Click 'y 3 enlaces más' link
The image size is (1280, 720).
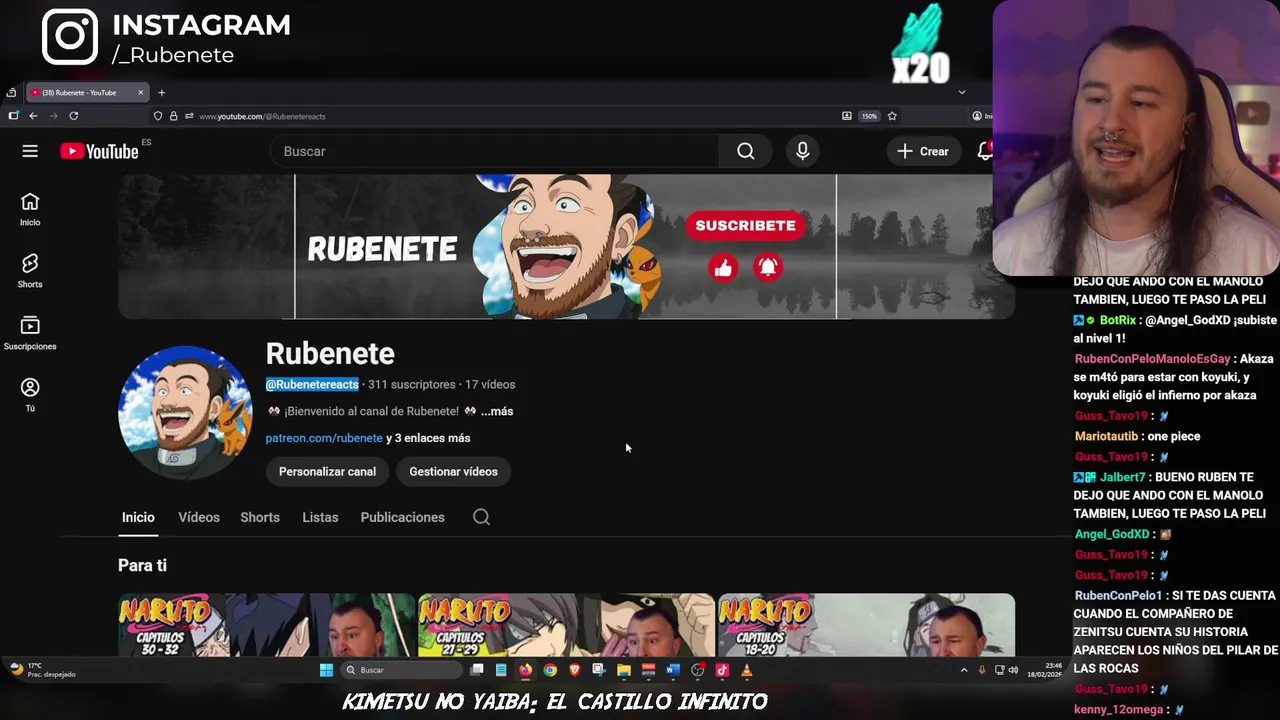tap(428, 438)
